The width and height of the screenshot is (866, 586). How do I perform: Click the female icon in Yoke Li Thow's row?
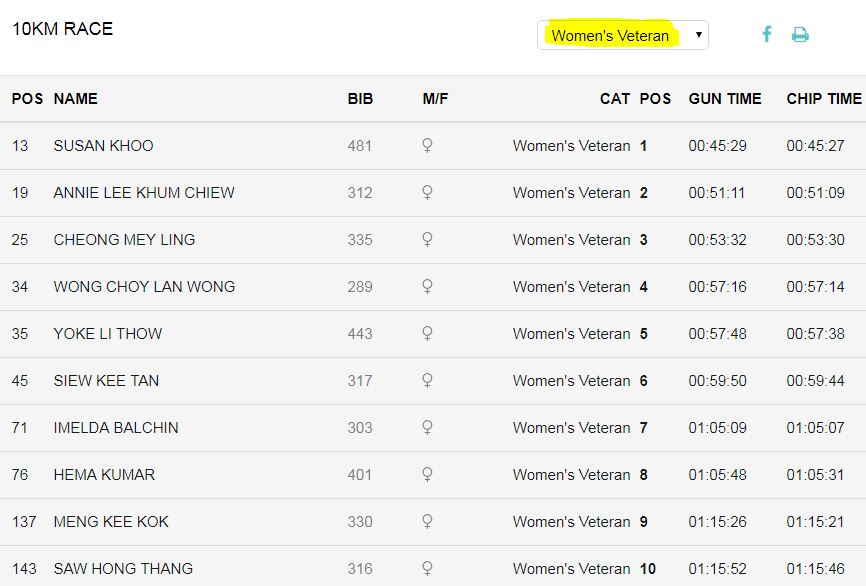point(427,334)
